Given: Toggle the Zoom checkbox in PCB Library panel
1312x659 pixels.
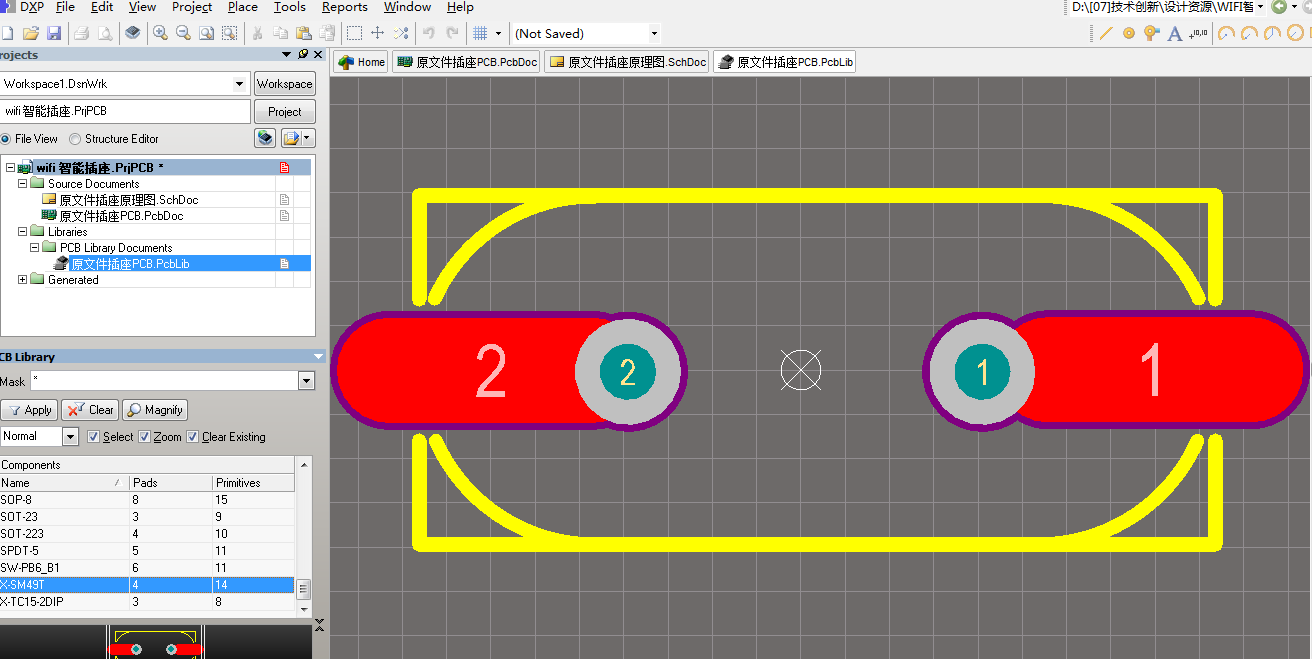Looking at the screenshot, I should tap(144, 437).
